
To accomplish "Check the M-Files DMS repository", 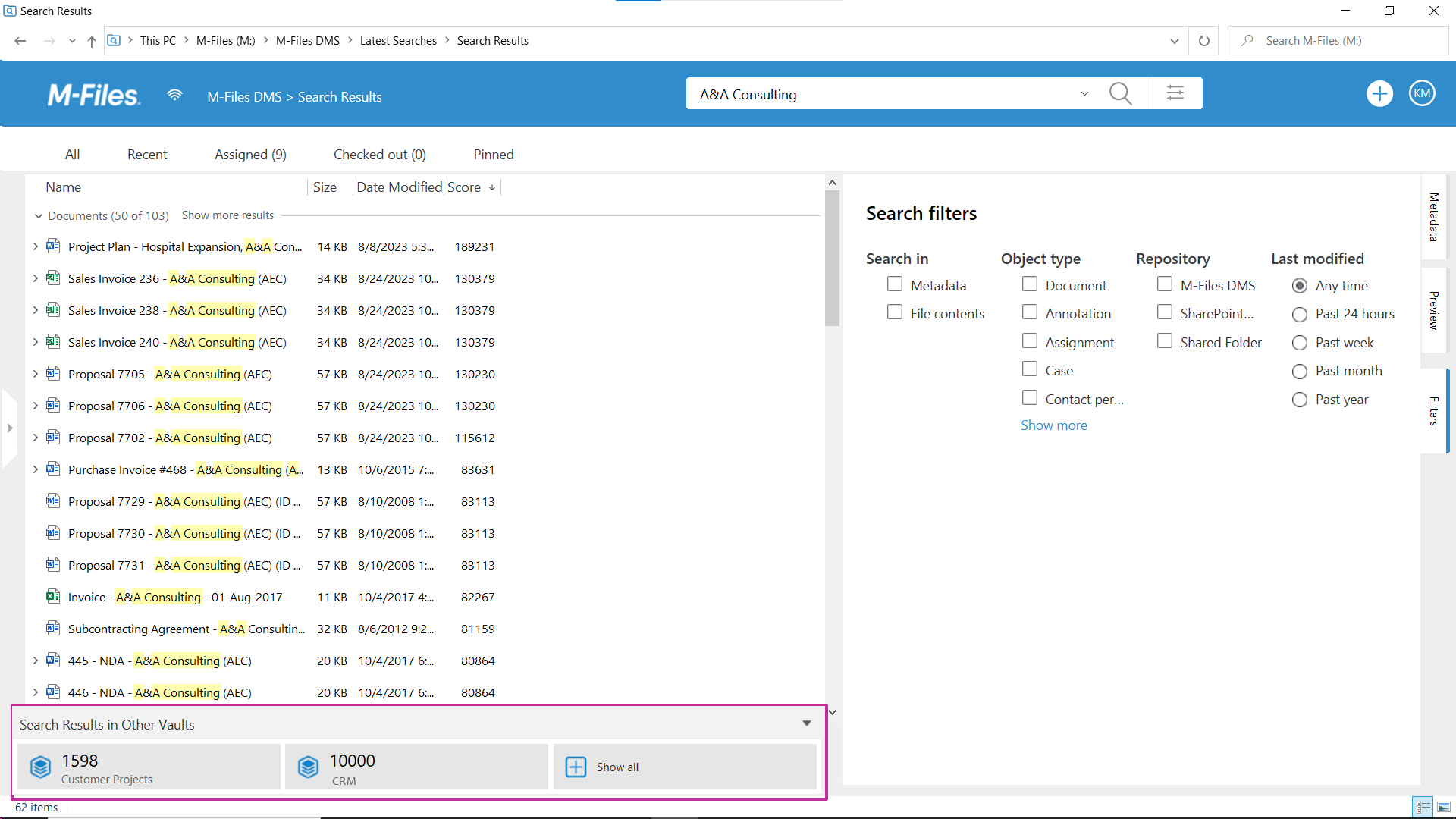I will (x=1165, y=284).
